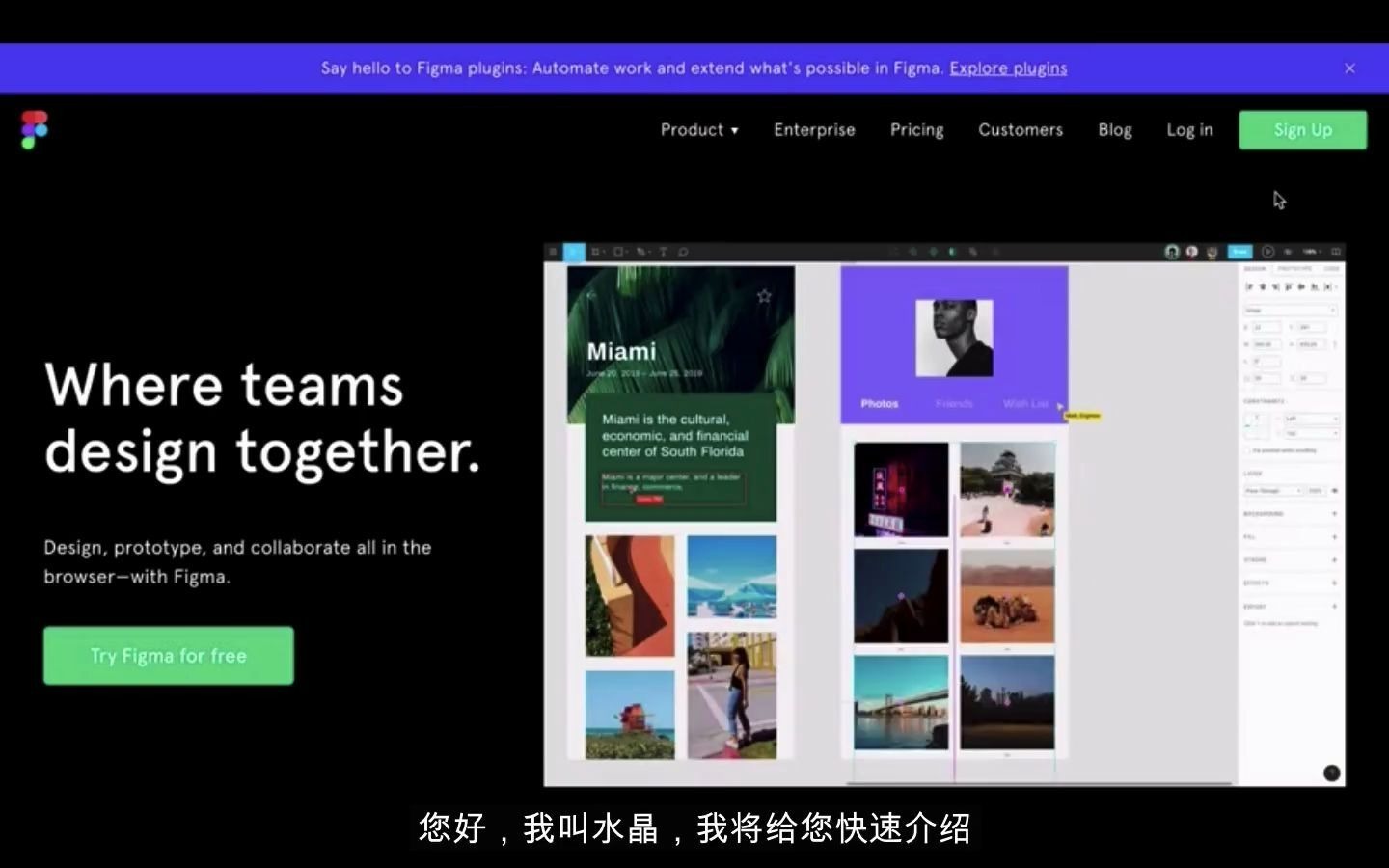The height and width of the screenshot is (868, 1389).
Task: Open the Customers page
Action: pyautogui.click(x=1021, y=130)
